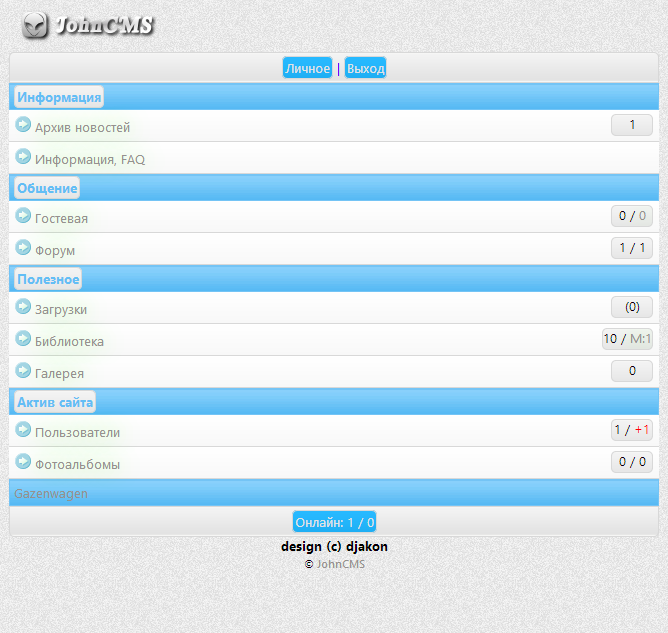
Task: Click the news archive counter showing 1
Action: point(632,125)
